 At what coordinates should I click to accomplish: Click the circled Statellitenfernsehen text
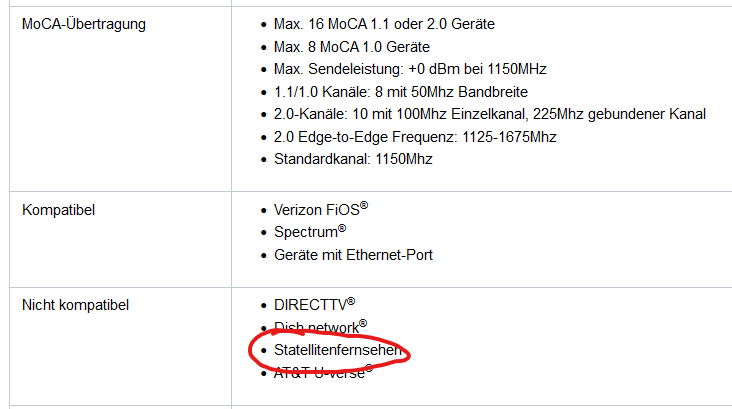click(x=338, y=350)
